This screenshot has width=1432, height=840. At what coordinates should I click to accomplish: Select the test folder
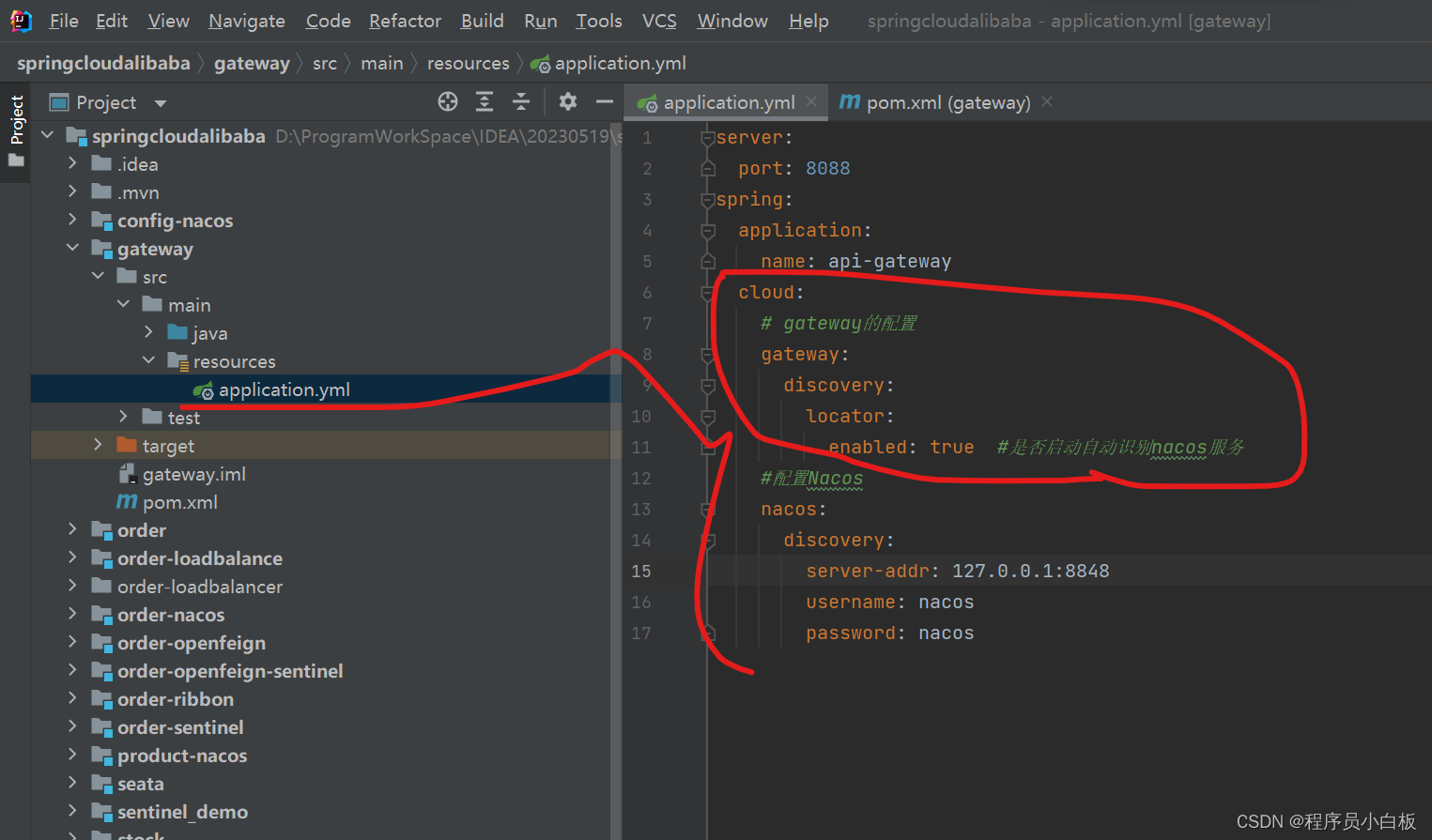coord(183,418)
